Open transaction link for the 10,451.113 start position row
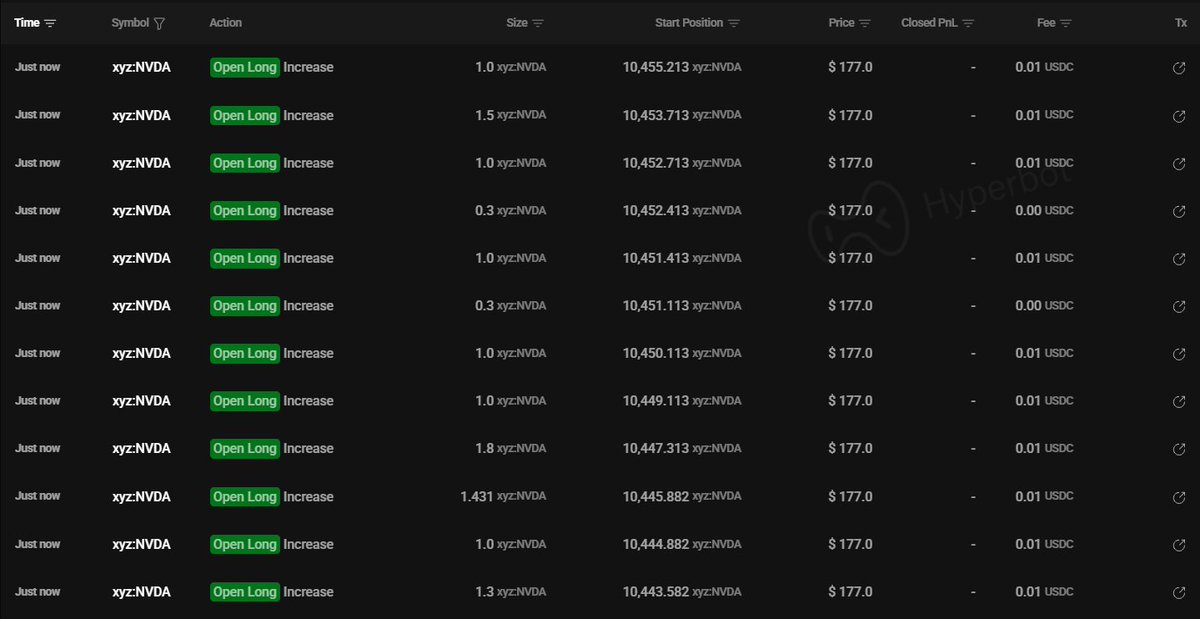The width and height of the screenshot is (1200, 619). tap(1179, 306)
